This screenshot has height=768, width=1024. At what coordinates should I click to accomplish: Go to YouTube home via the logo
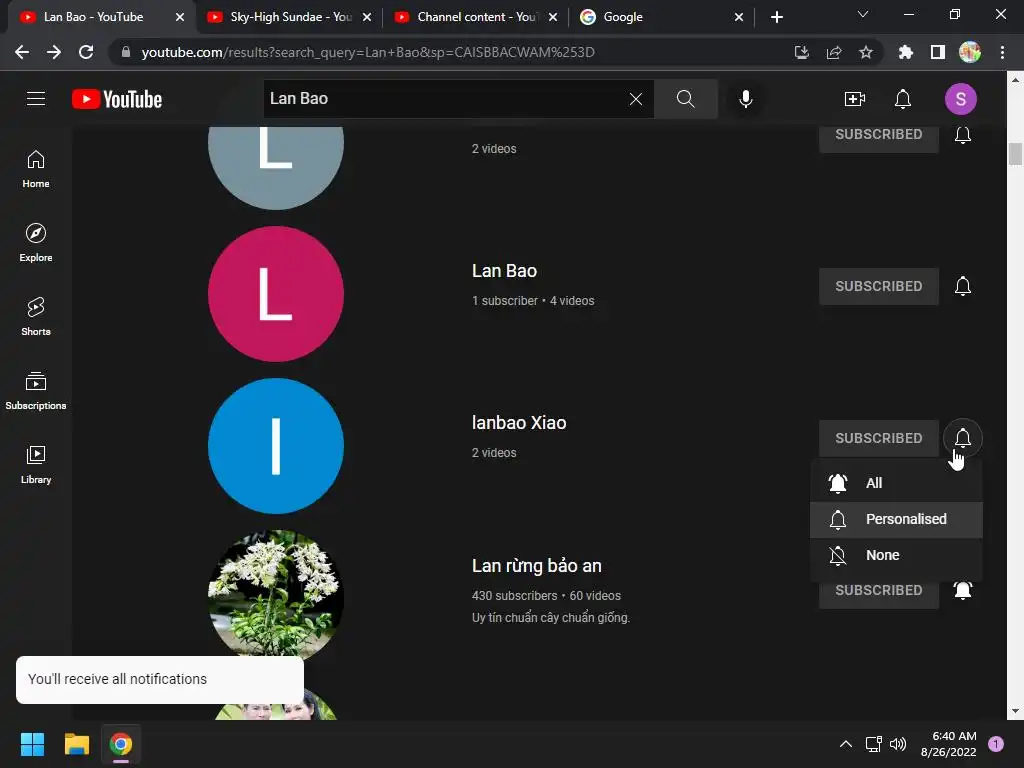click(x=117, y=99)
